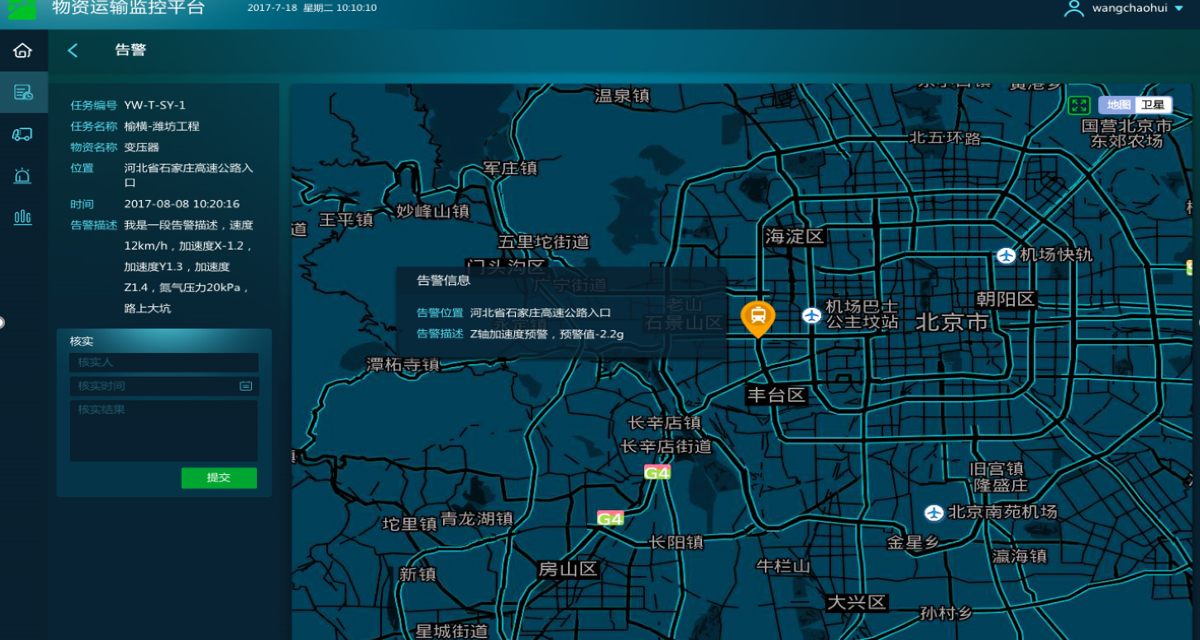The image size is (1200, 640).
Task: Expand the wangchaohui dropdown arrow
Action: (x=1178, y=8)
